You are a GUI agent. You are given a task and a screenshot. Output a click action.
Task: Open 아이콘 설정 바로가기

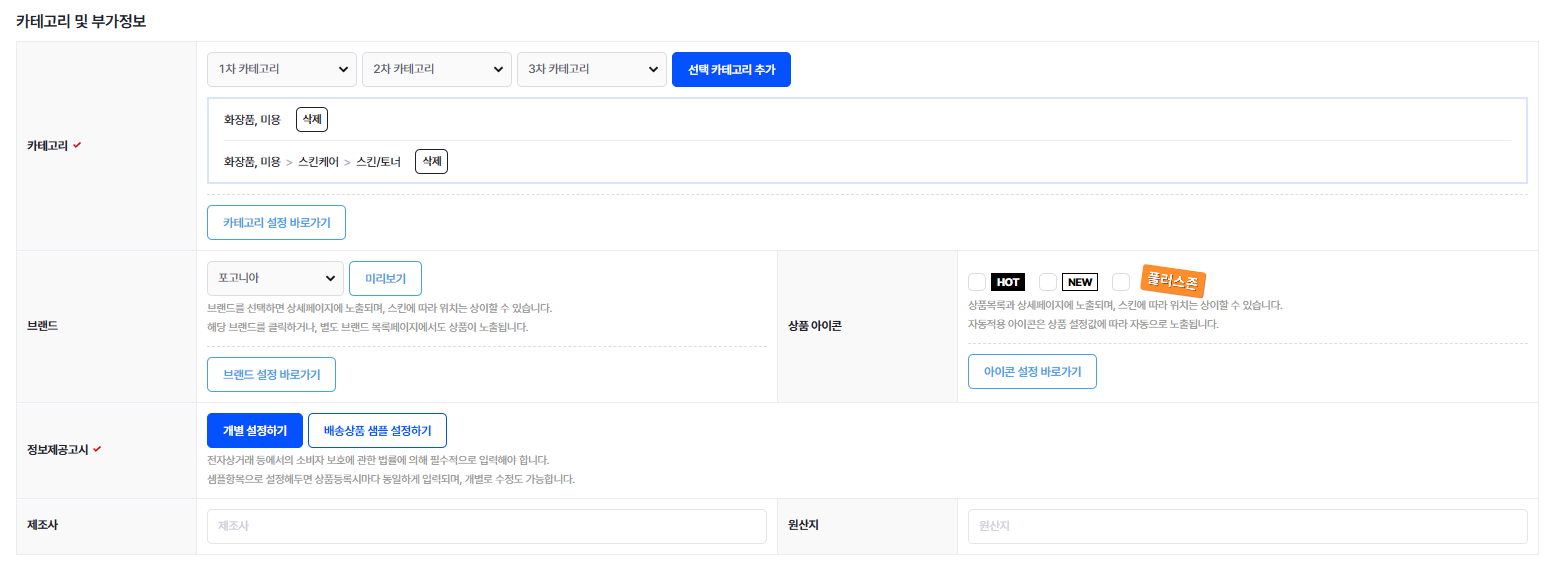[1032, 371]
